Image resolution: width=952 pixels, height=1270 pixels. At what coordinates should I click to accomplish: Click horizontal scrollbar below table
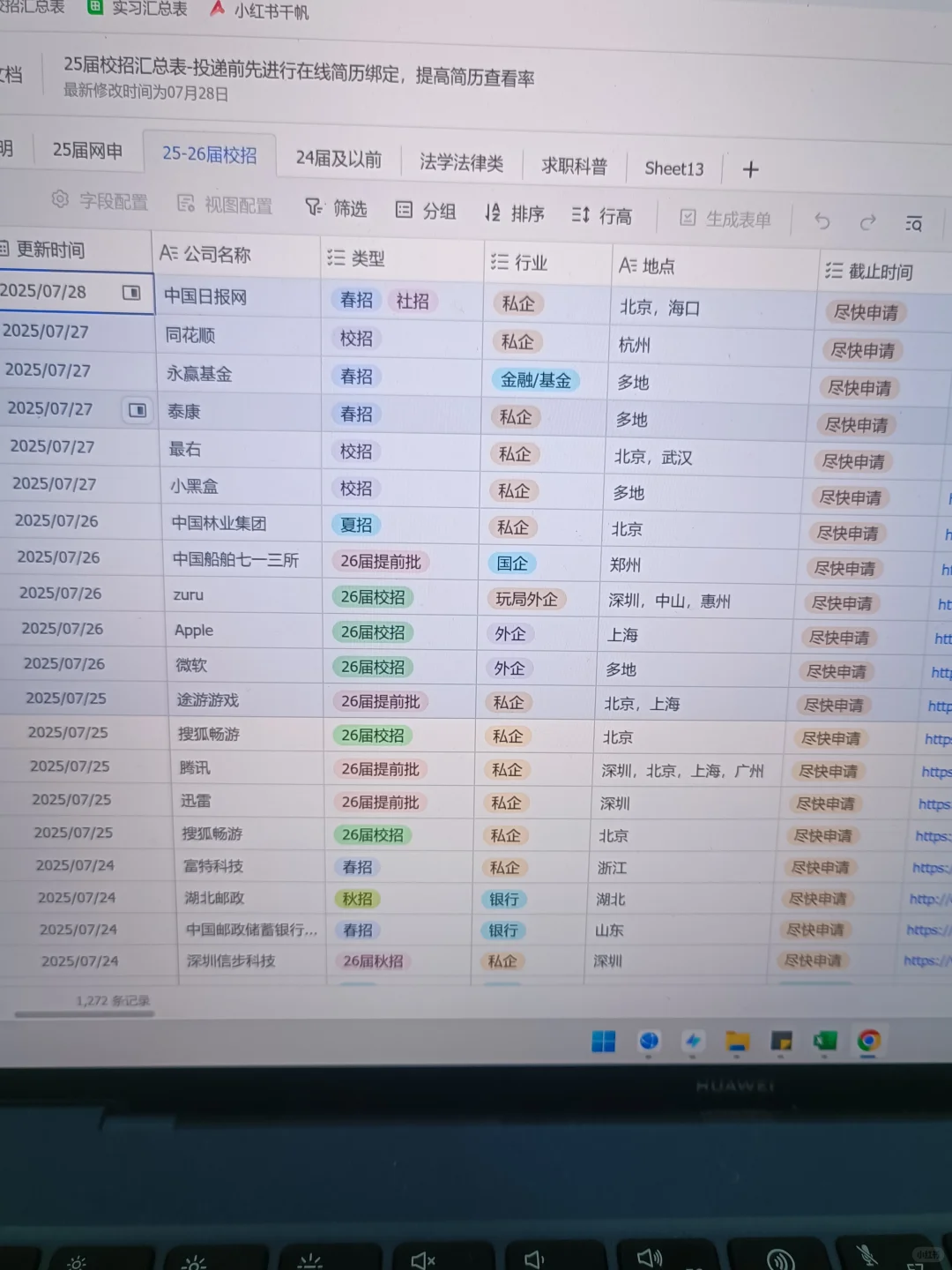(x=85, y=1014)
